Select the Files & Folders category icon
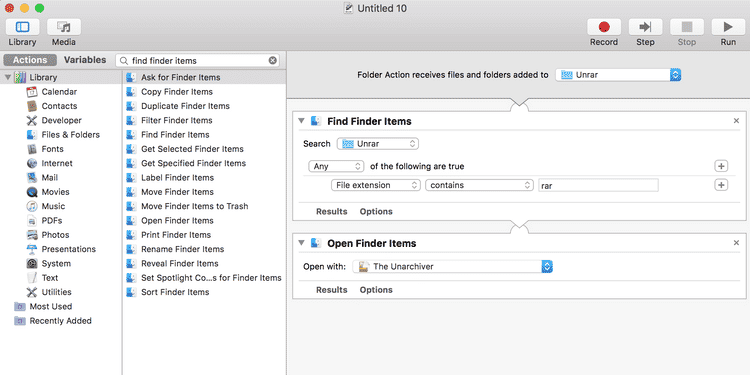 32,135
